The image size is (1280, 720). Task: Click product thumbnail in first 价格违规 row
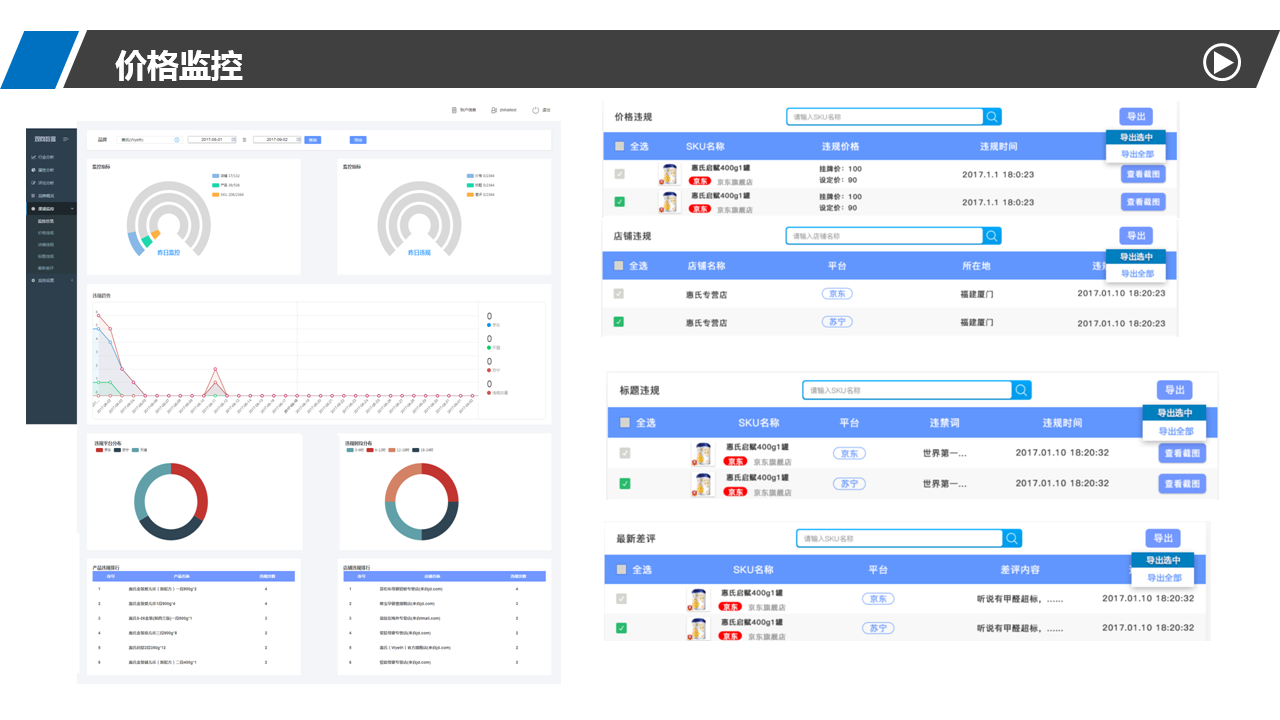(668, 173)
